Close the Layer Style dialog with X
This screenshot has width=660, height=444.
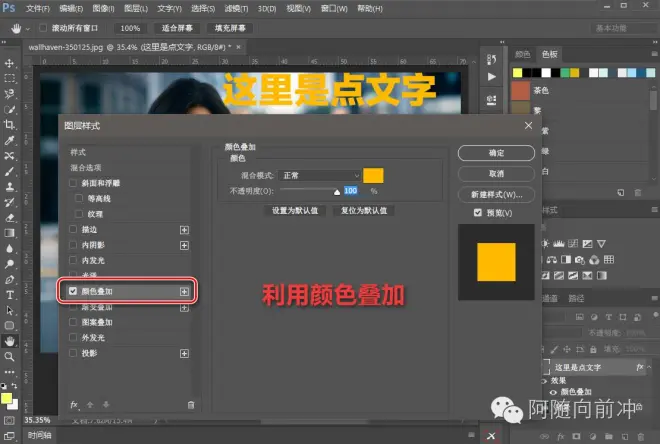point(528,125)
